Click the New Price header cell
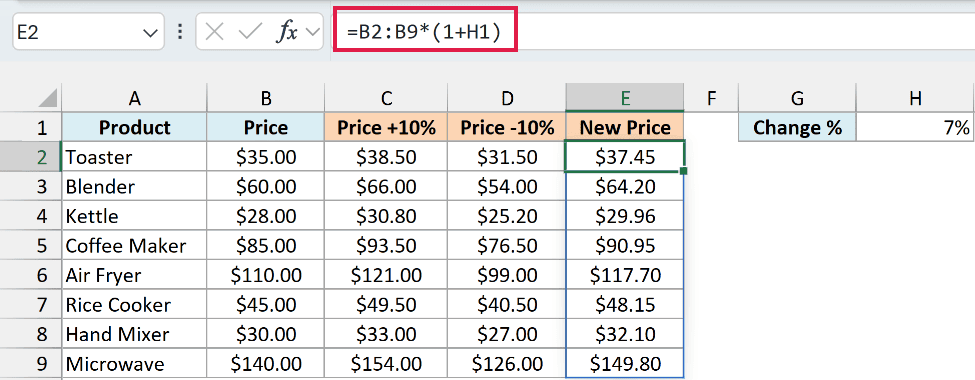 625,127
